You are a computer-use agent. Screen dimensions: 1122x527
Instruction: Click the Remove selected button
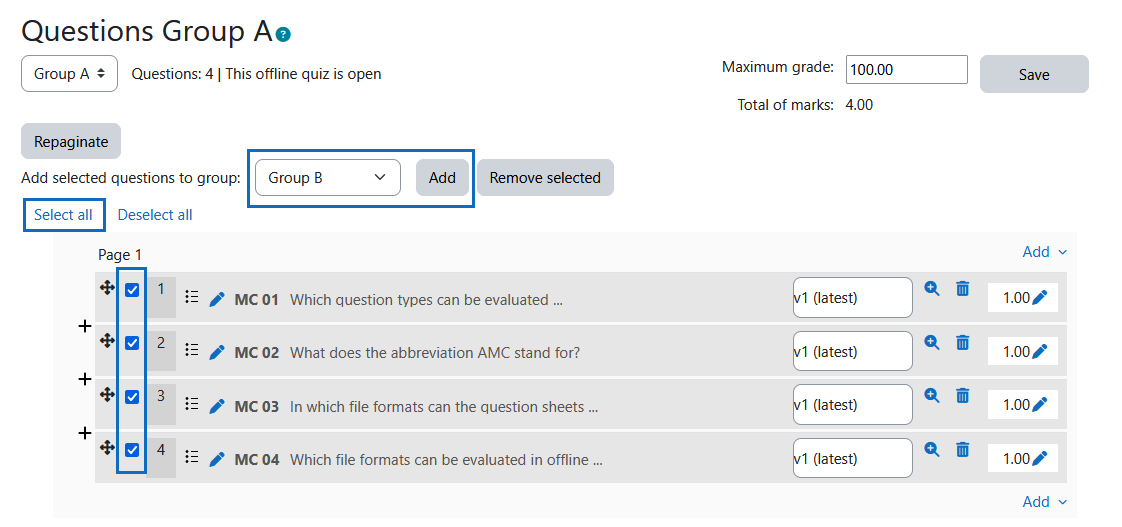(545, 178)
